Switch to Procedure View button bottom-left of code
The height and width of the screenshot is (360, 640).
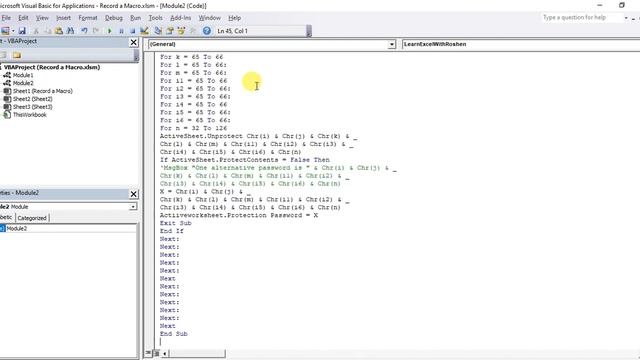click(x=148, y=353)
